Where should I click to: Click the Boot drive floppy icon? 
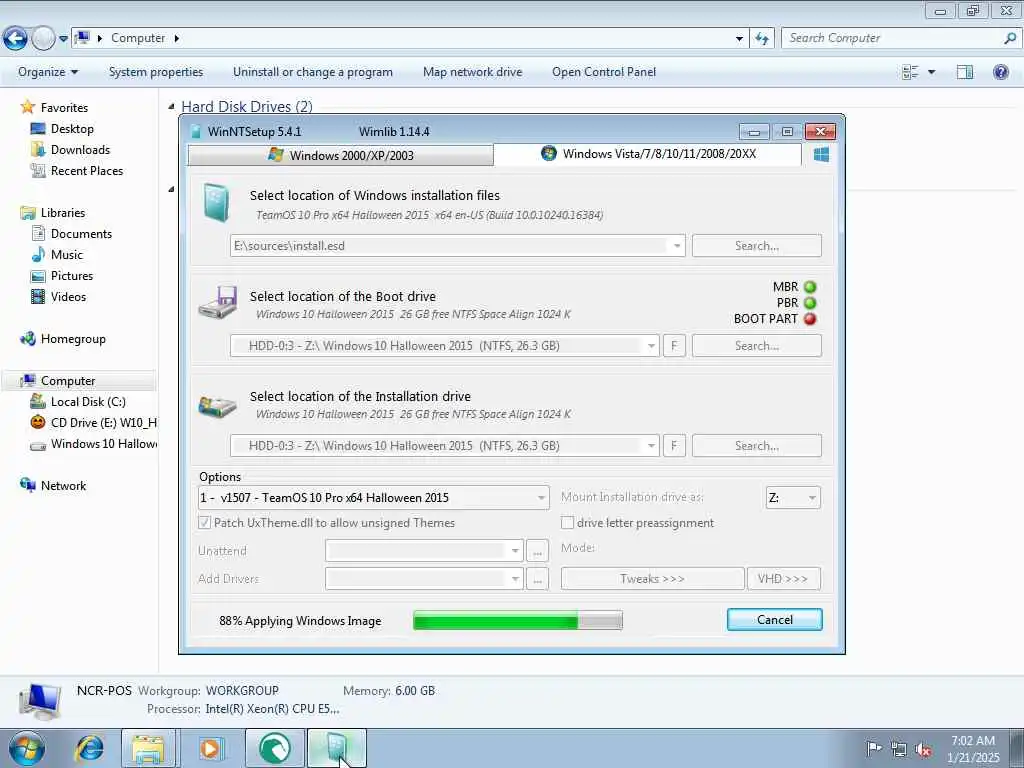(218, 302)
